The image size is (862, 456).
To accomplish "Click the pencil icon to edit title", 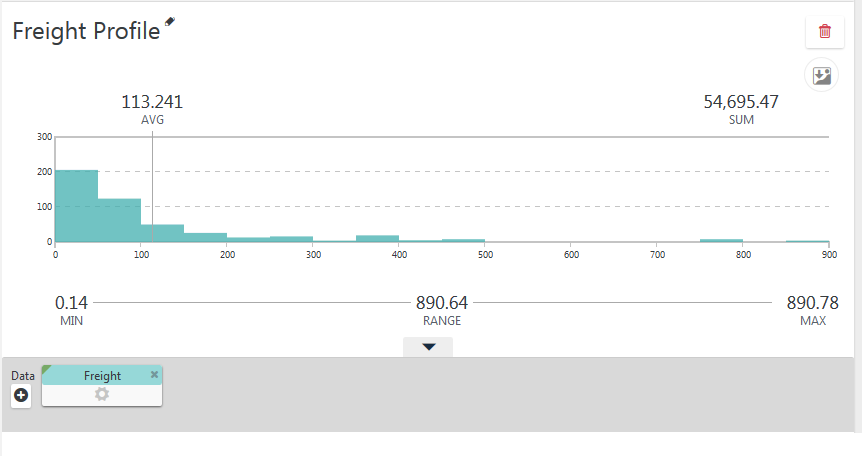I will pos(170,21).
